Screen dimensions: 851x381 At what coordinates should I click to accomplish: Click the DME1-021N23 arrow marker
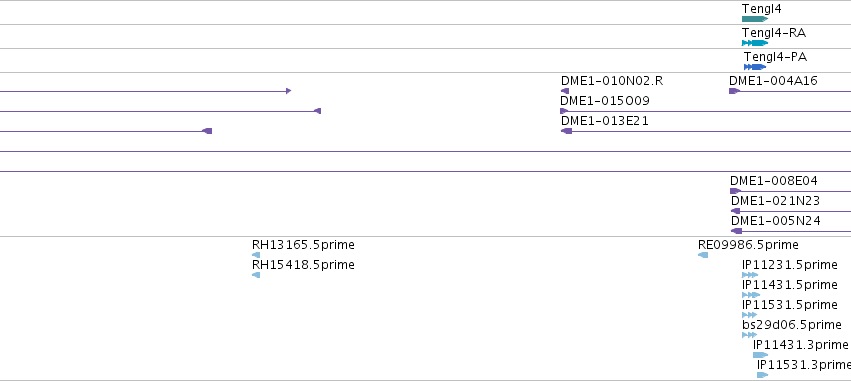tap(735, 211)
